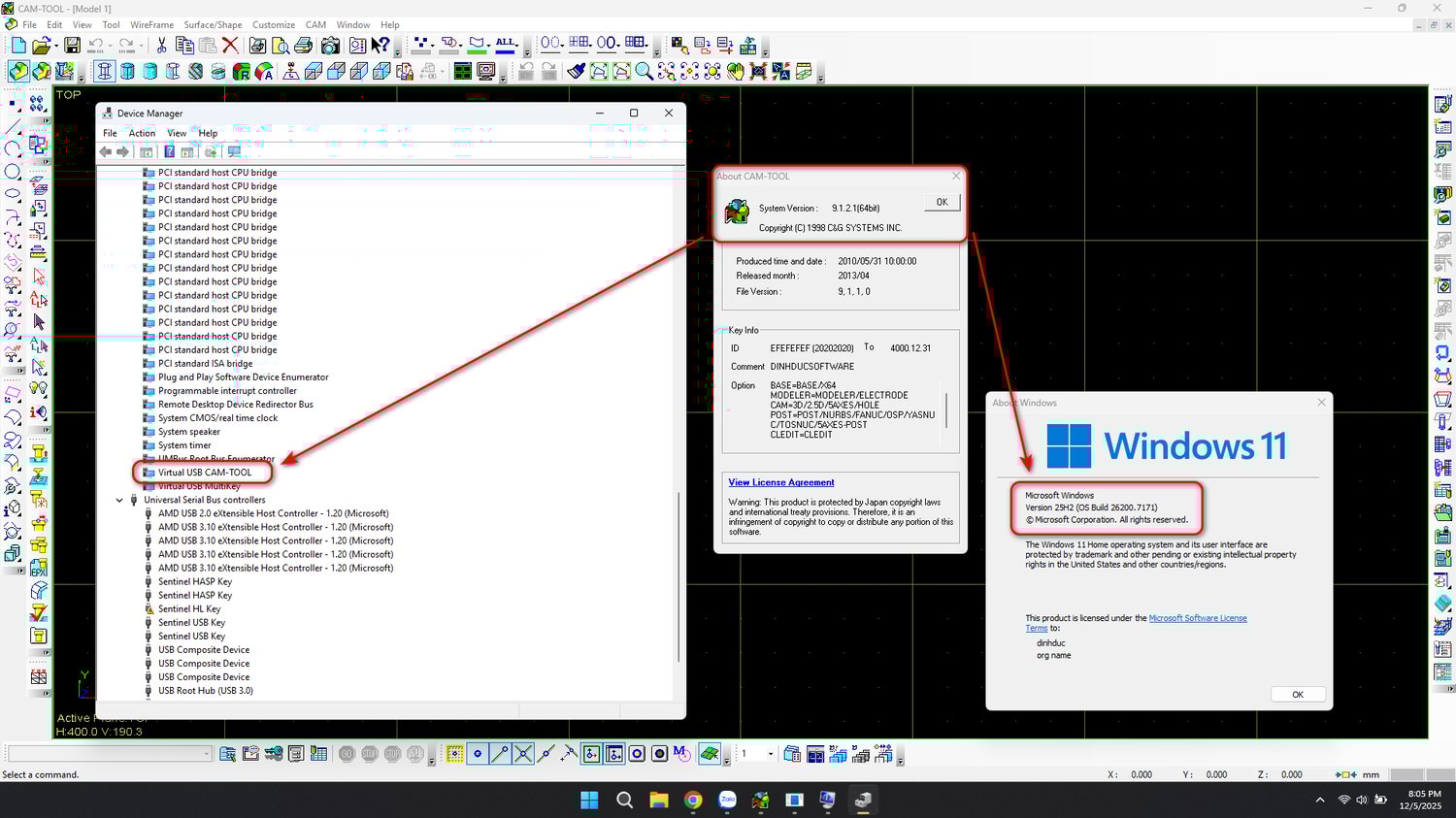The image size is (1456, 818).
Task: Click the STOP sign icon in bottom toolbar
Action: [392, 754]
